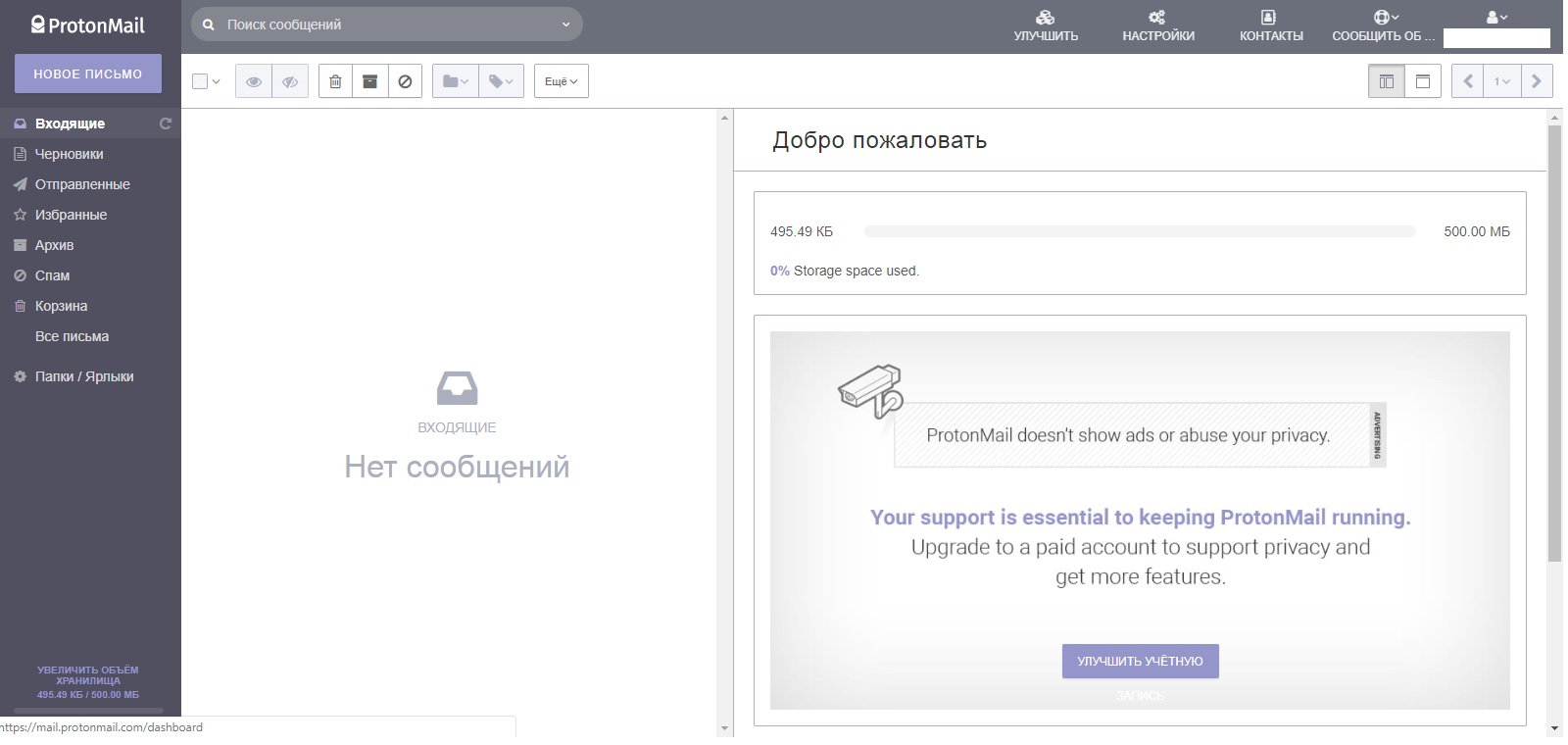Mark as unread with crossed eye icon
Screen dimensions: 1568x745
pos(290,81)
